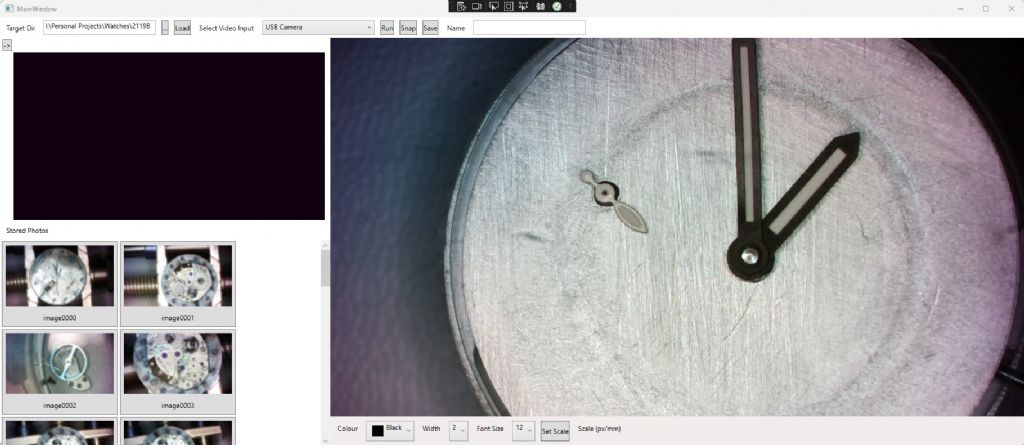Click the 'Scale (px/mm)' label
This screenshot has width=1024, height=445.
click(600, 429)
